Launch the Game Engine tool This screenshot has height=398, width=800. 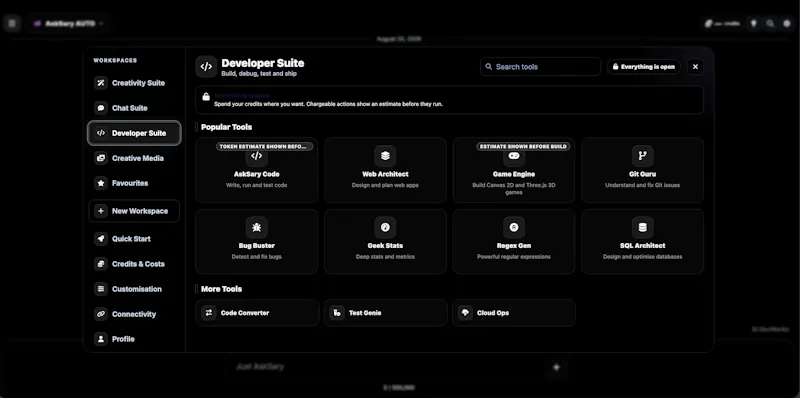click(514, 170)
